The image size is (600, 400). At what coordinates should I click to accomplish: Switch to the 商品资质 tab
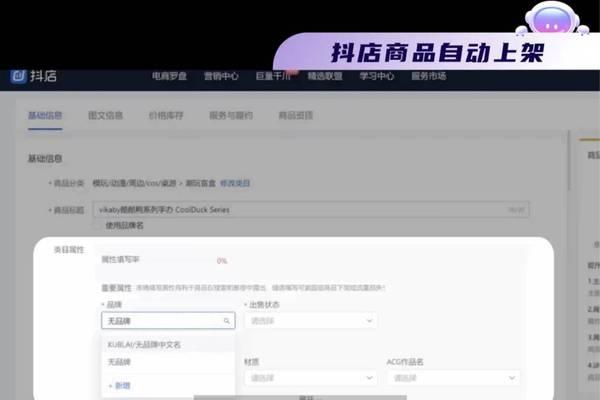pyautogui.click(x=296, y=115)
